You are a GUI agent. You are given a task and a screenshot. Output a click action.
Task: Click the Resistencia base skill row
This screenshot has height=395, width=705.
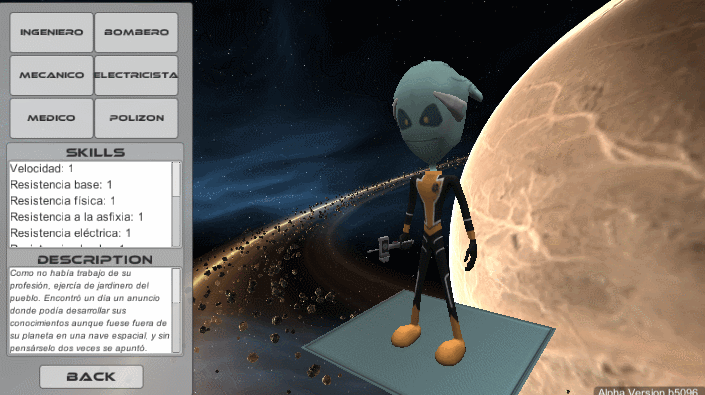tap(61, 185)
